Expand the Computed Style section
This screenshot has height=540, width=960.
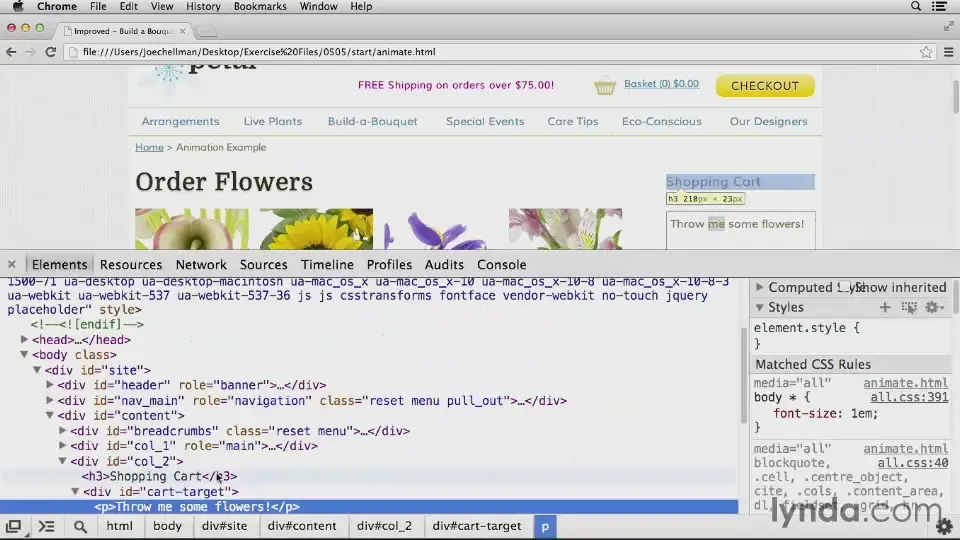pyautogui.click(x=759, y=287)
